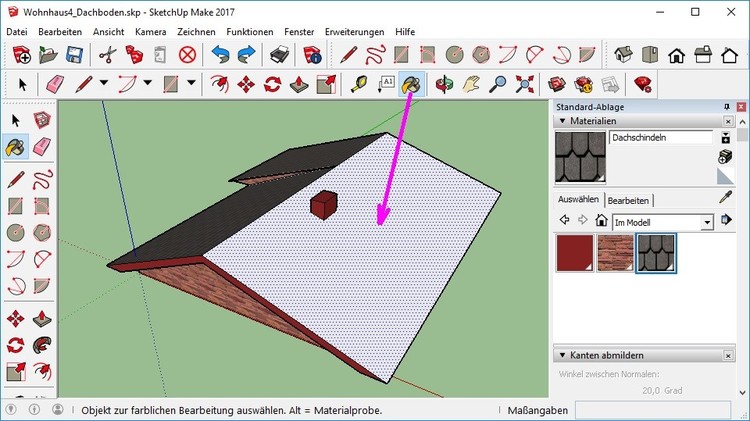The image size is (750, 421).
Task: Open the Erweiterungen menu
Action: click(x=354, y=32)
